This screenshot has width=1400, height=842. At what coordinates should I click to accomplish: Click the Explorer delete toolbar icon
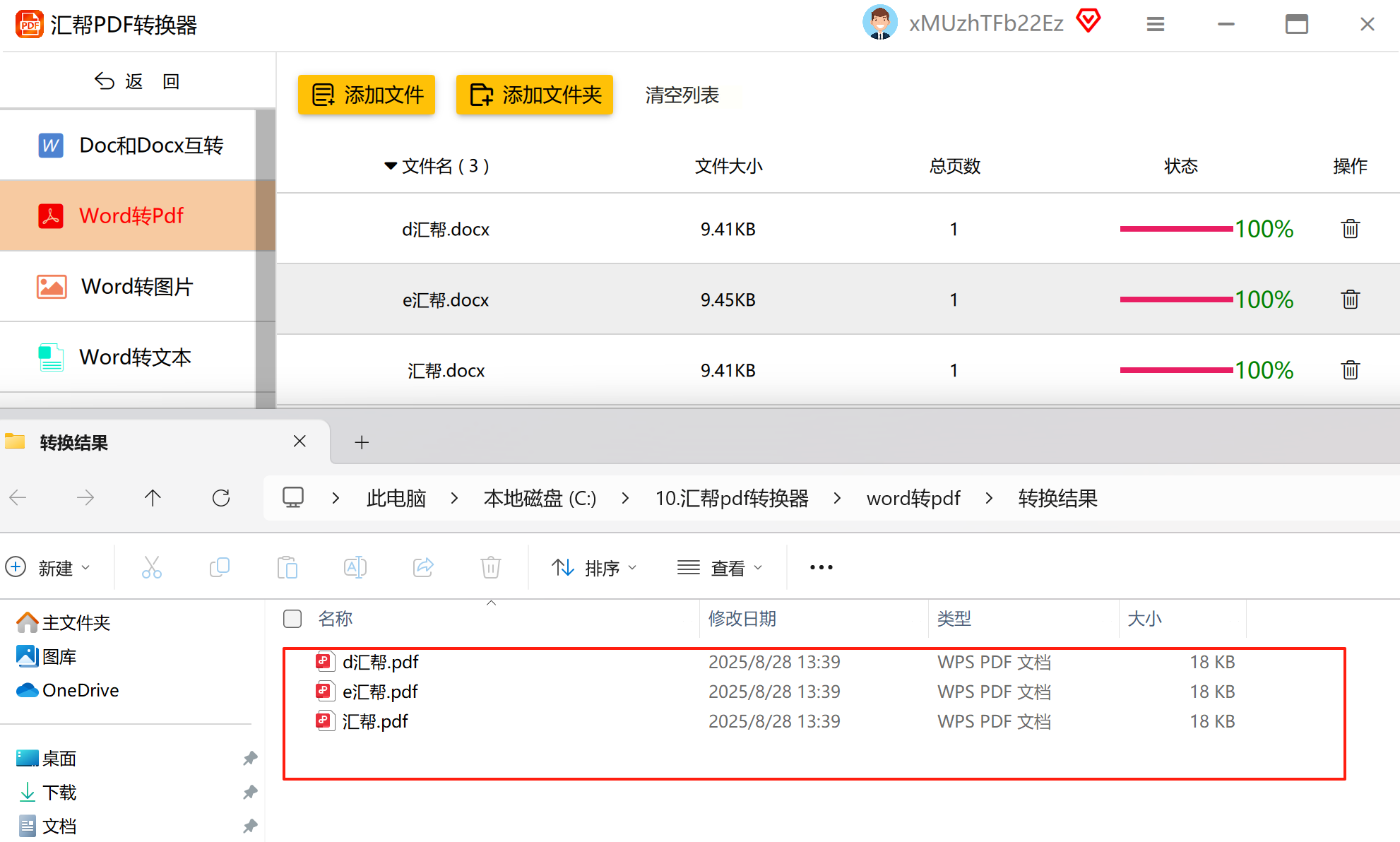(490, 567)
